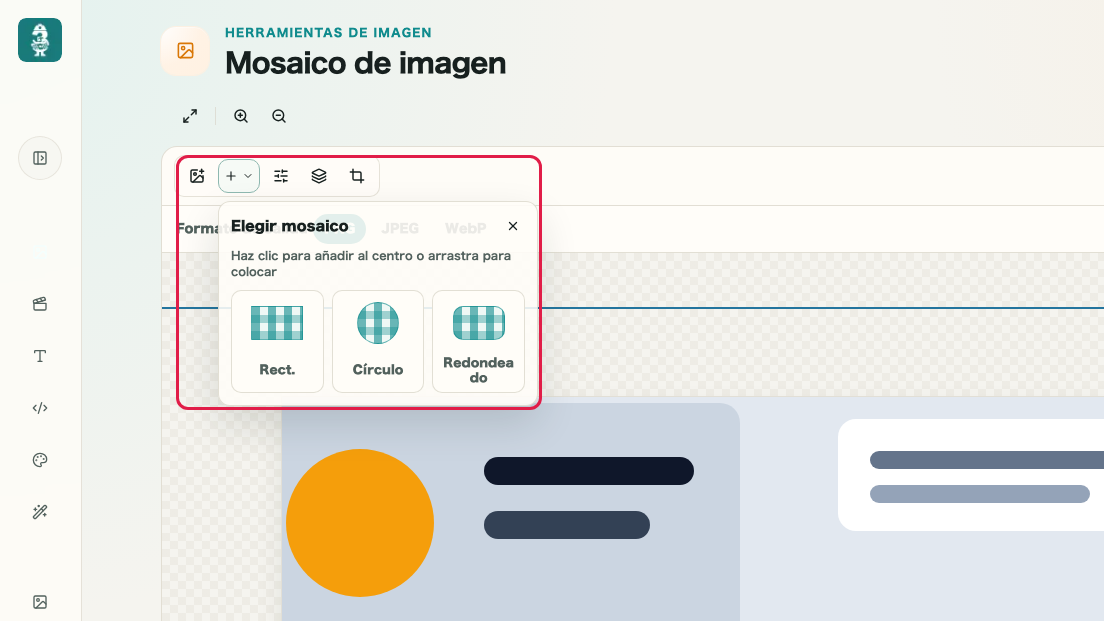
Task: Add a Redondeado mosaic shape
Action: (x=479, y=341)
